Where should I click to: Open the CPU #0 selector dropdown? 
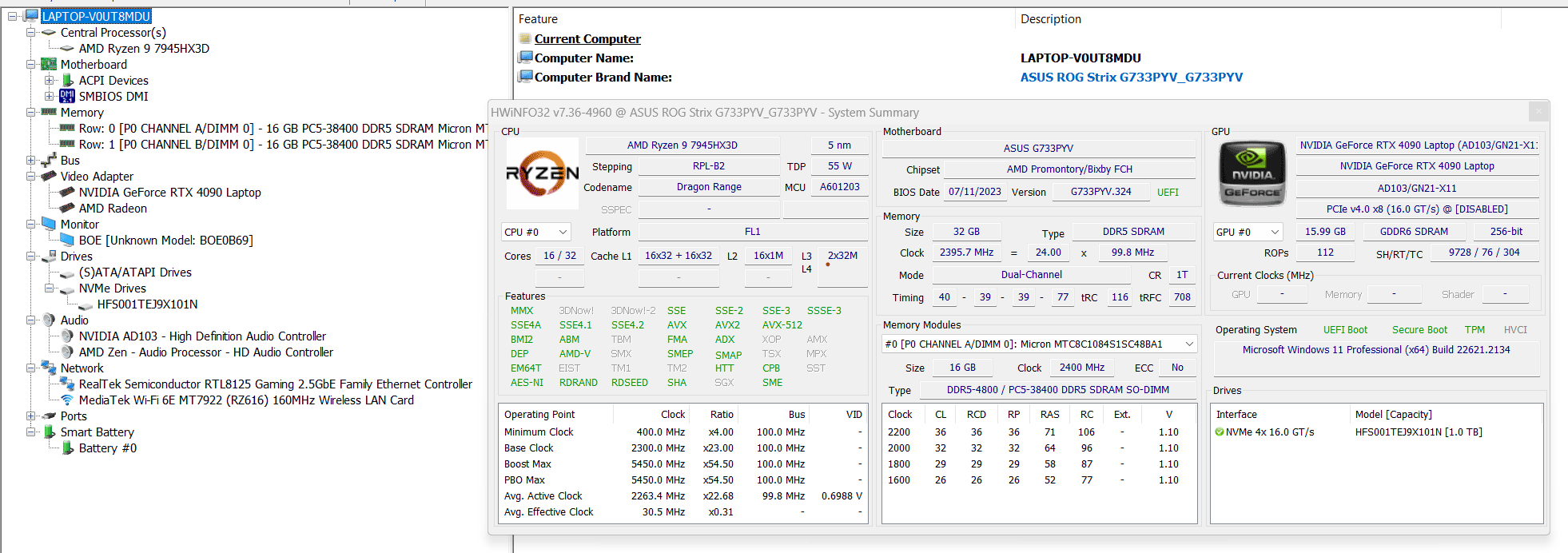click(x=535, y=232)
